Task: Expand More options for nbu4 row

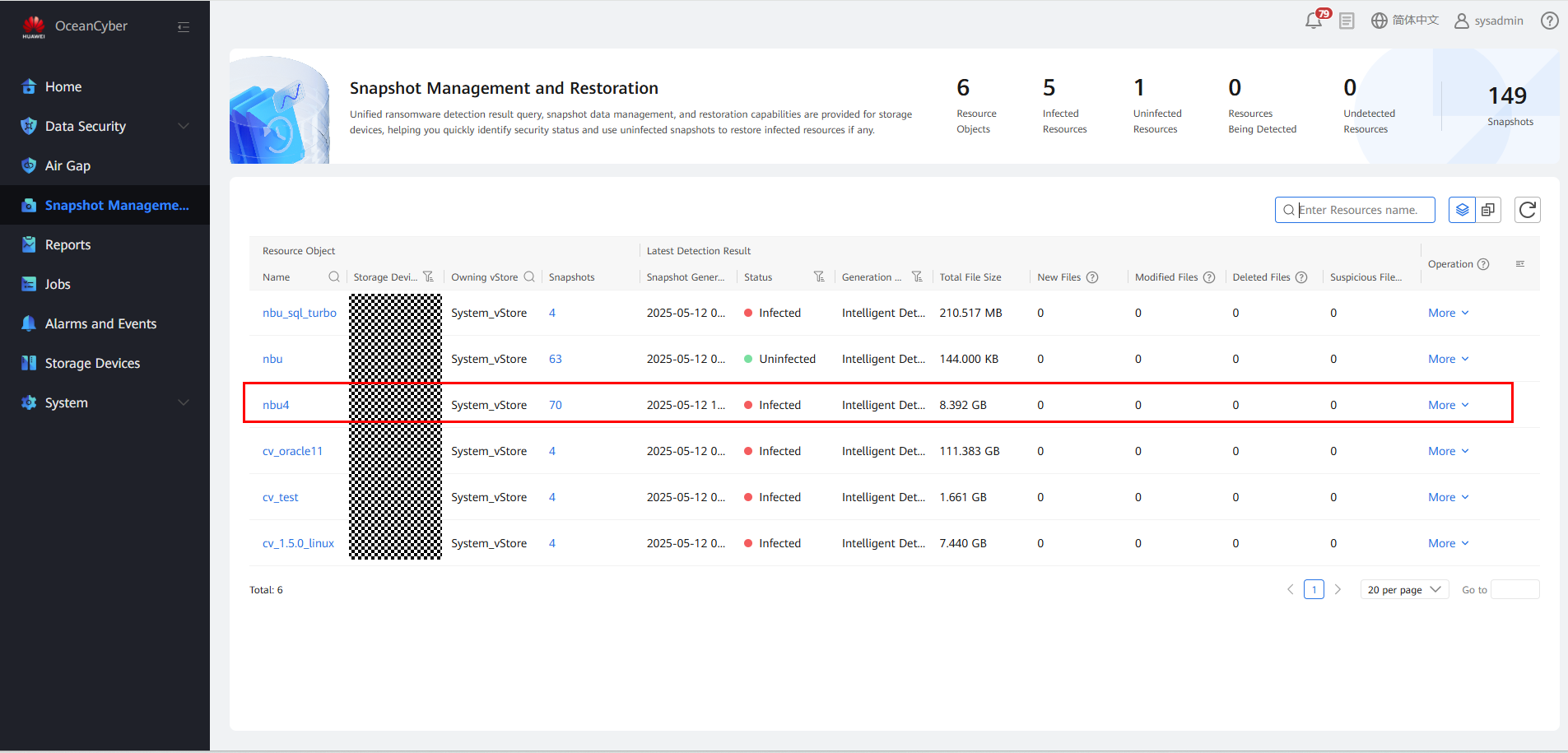Action: (1448, 405)
